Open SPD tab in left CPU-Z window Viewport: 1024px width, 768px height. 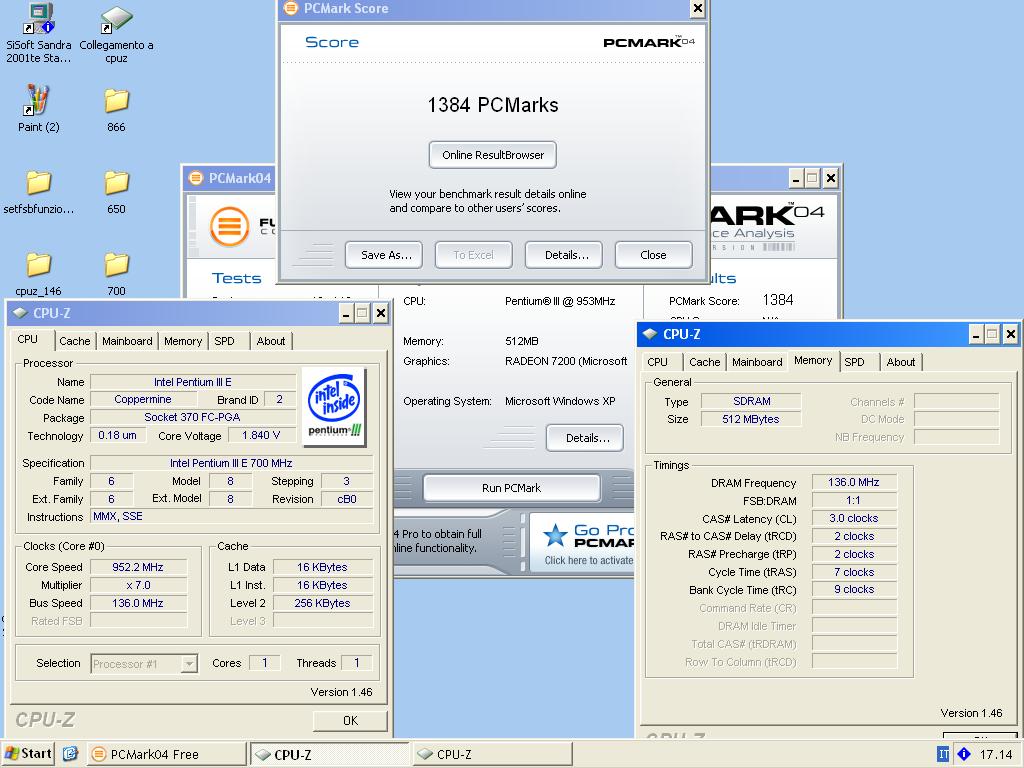tap(224, 341)
